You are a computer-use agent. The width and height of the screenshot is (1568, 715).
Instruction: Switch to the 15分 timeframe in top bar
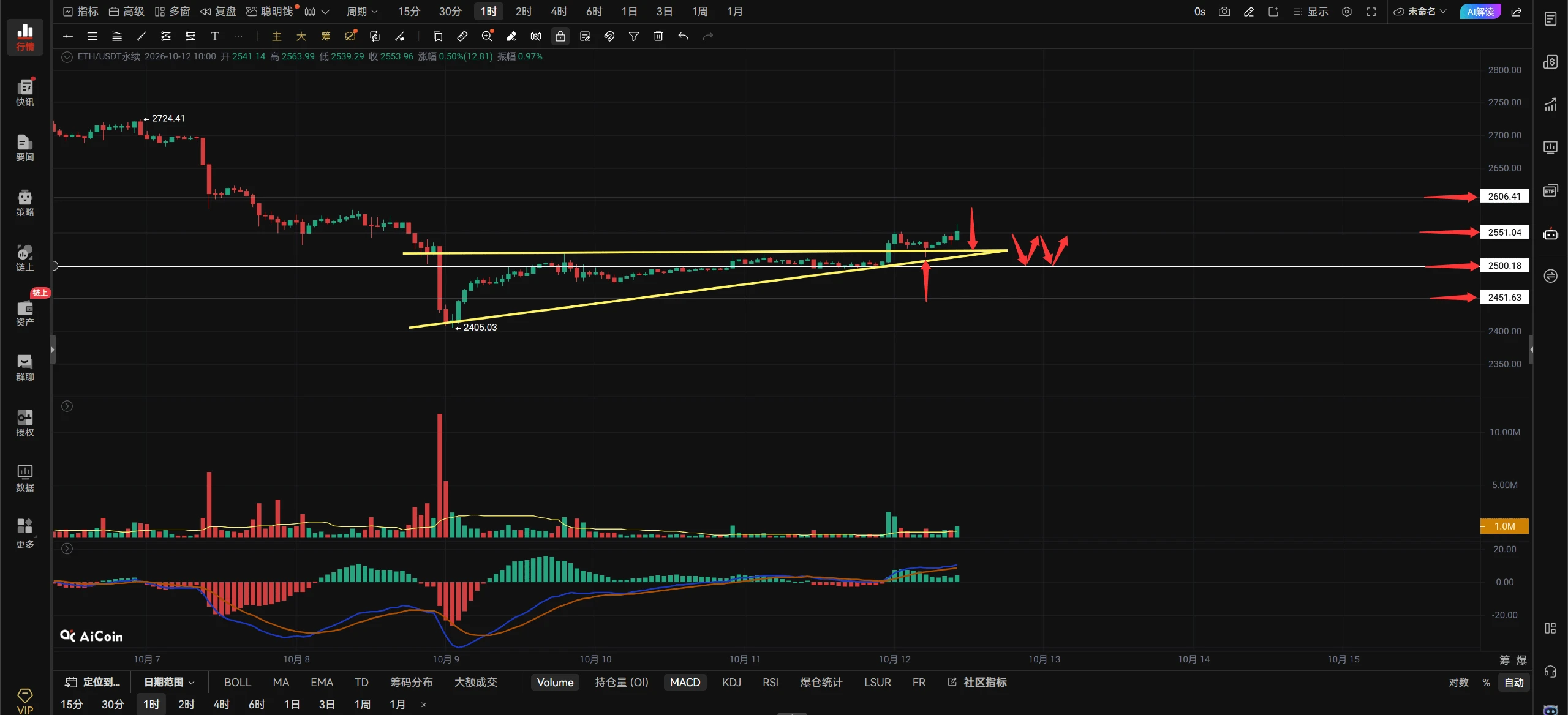[x=409, y=12]
